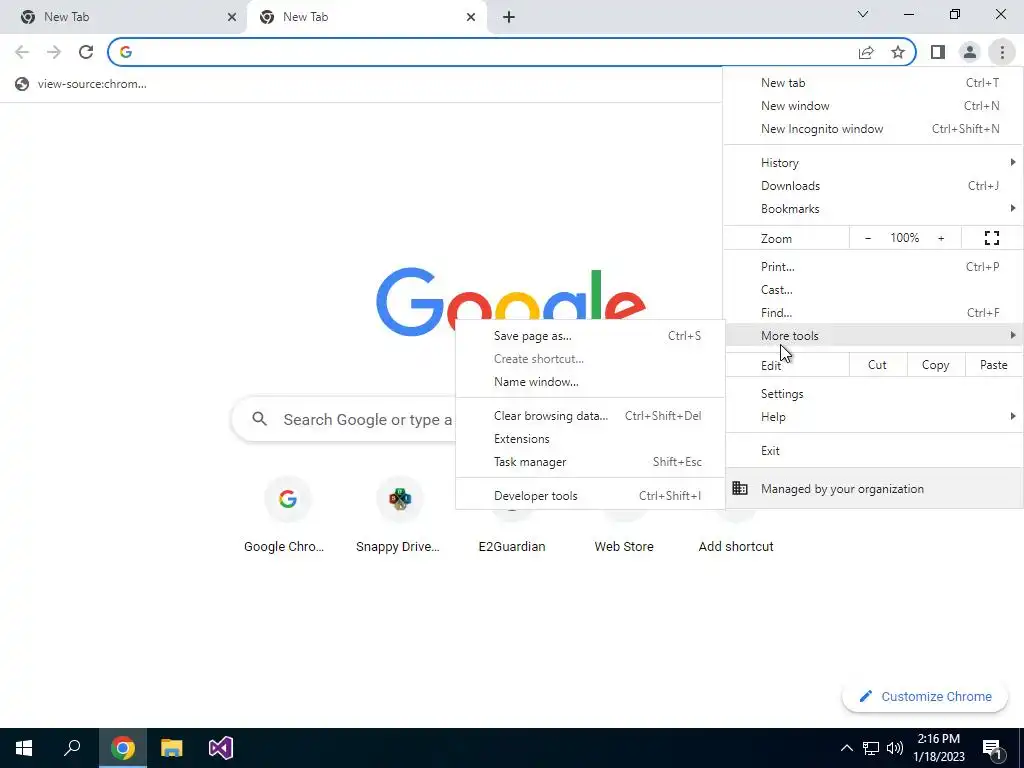The width and height of the screenshot is (1024, 768).
Task: Open the Web Store shortcut label
Action: 624,547
